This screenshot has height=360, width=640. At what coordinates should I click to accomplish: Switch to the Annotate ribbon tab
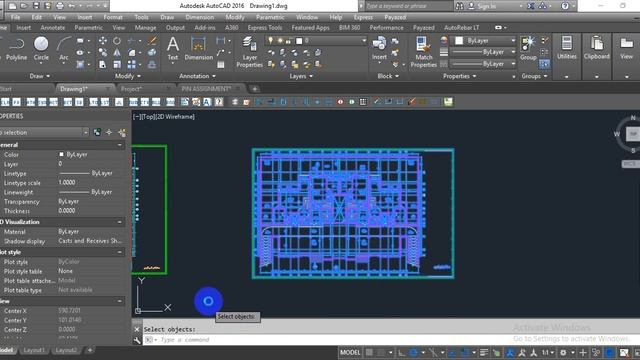(53, 28)
